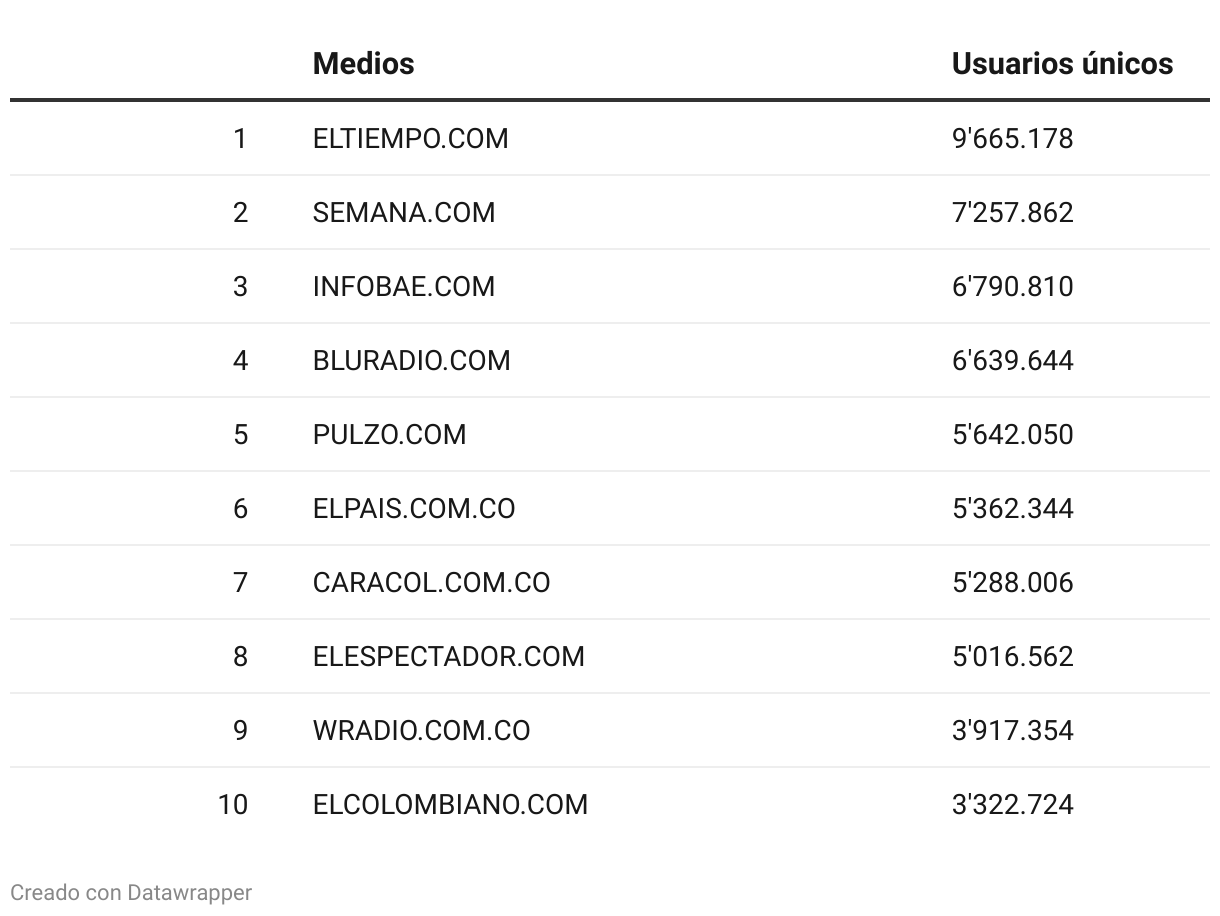Select BLURADIO.COM in the table

click(411, 360)
